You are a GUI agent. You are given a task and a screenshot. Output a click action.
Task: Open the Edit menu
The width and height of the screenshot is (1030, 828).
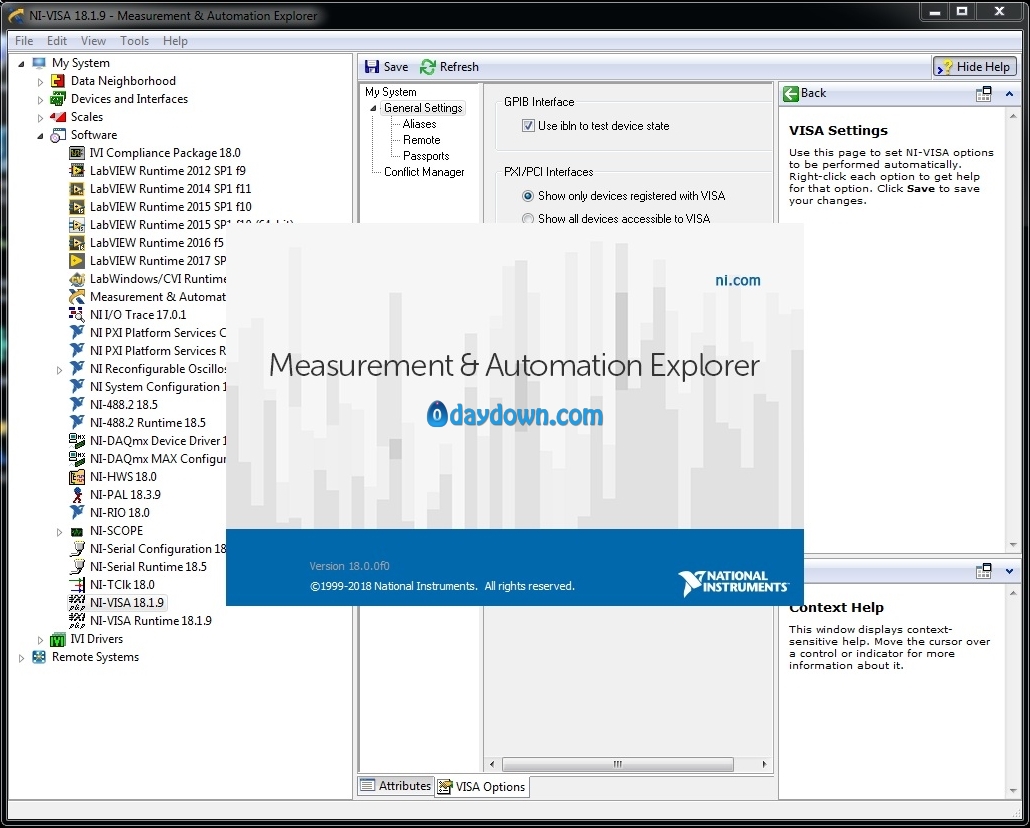pos(56,41)
